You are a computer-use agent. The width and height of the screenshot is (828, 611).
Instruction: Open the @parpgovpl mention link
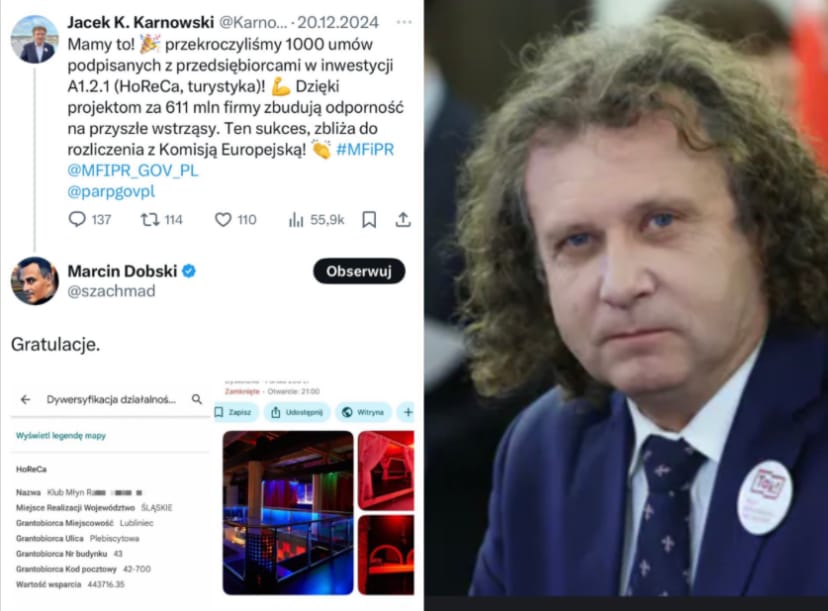click(x=111, y=191)
